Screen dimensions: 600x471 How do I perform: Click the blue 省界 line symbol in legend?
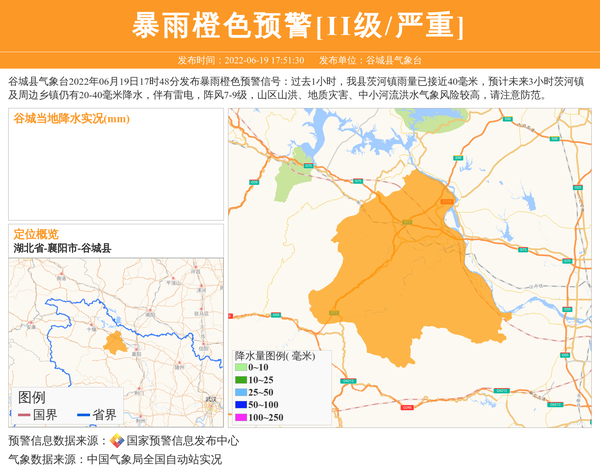tap(82, 415)
